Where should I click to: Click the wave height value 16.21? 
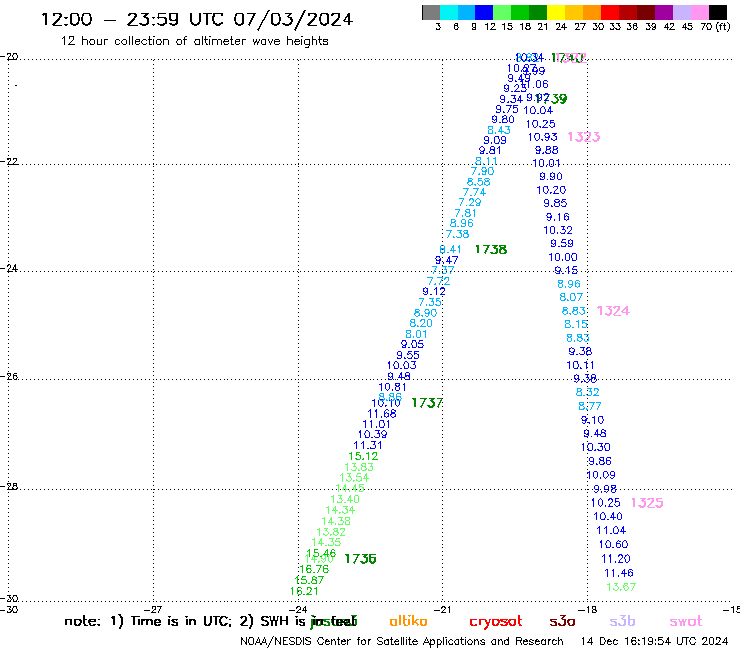click(x=304, y=591)
